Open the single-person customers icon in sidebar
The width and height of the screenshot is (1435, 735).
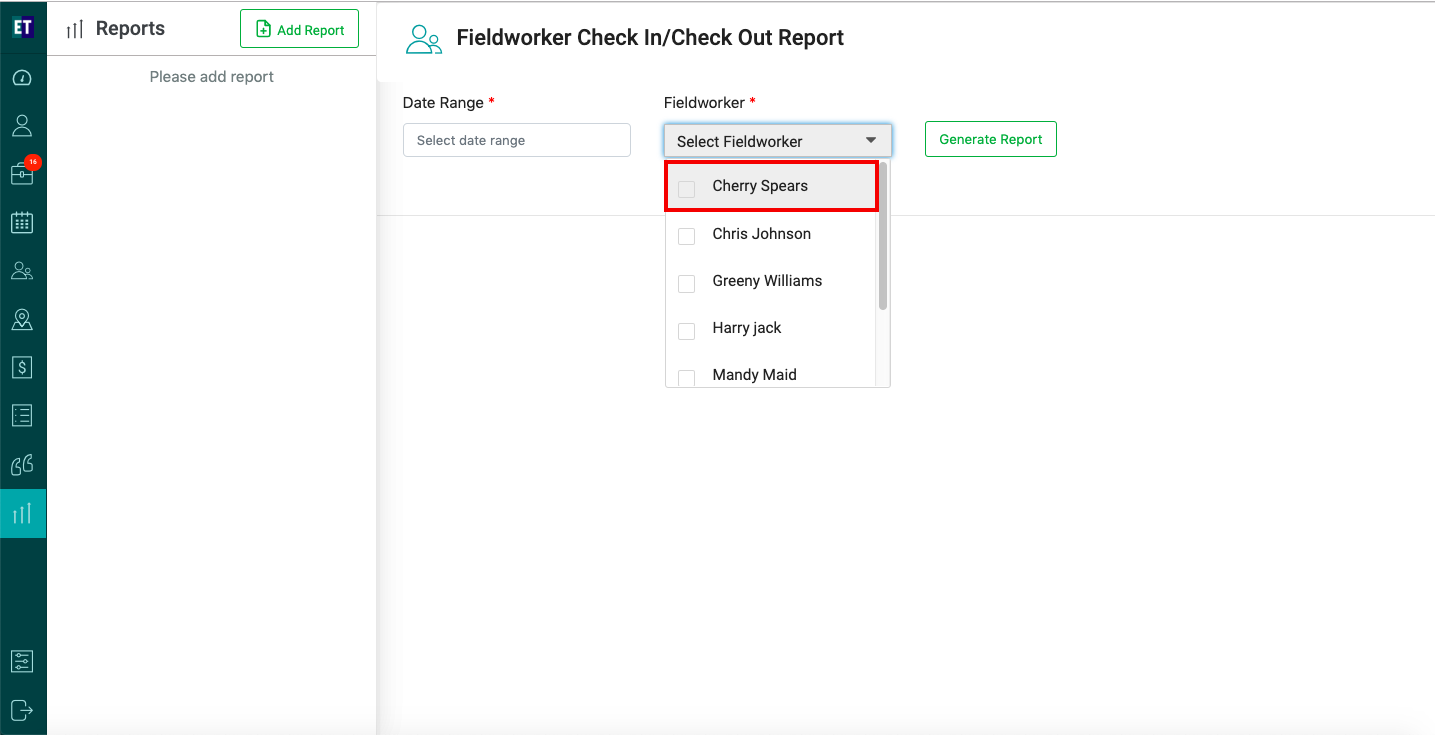(22, 126)
